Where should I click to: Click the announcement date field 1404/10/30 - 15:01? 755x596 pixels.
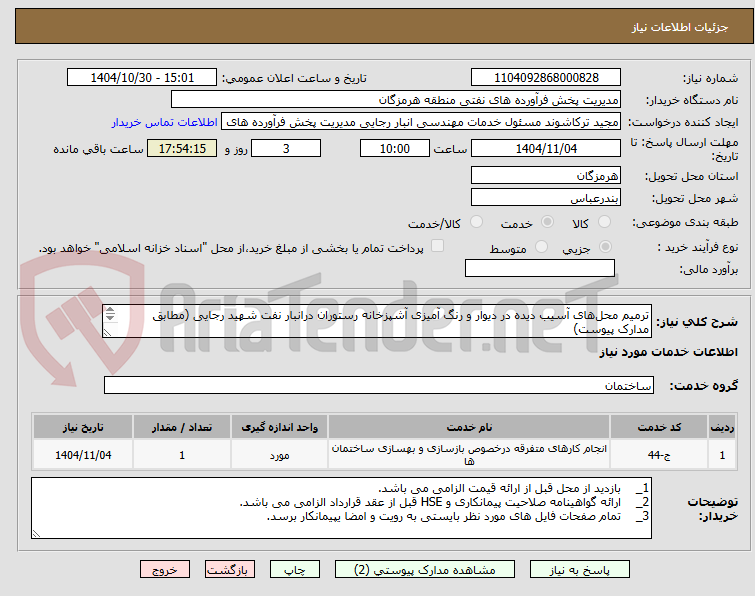(x=142, y=78)
